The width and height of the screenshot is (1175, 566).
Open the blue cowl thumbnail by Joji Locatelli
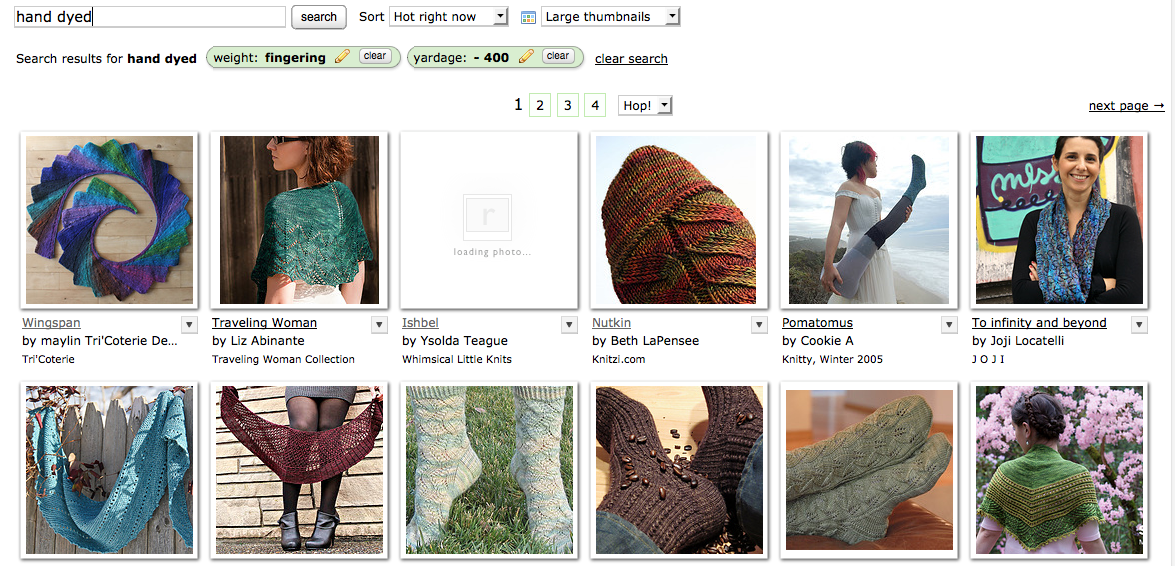pos(1059,220)
